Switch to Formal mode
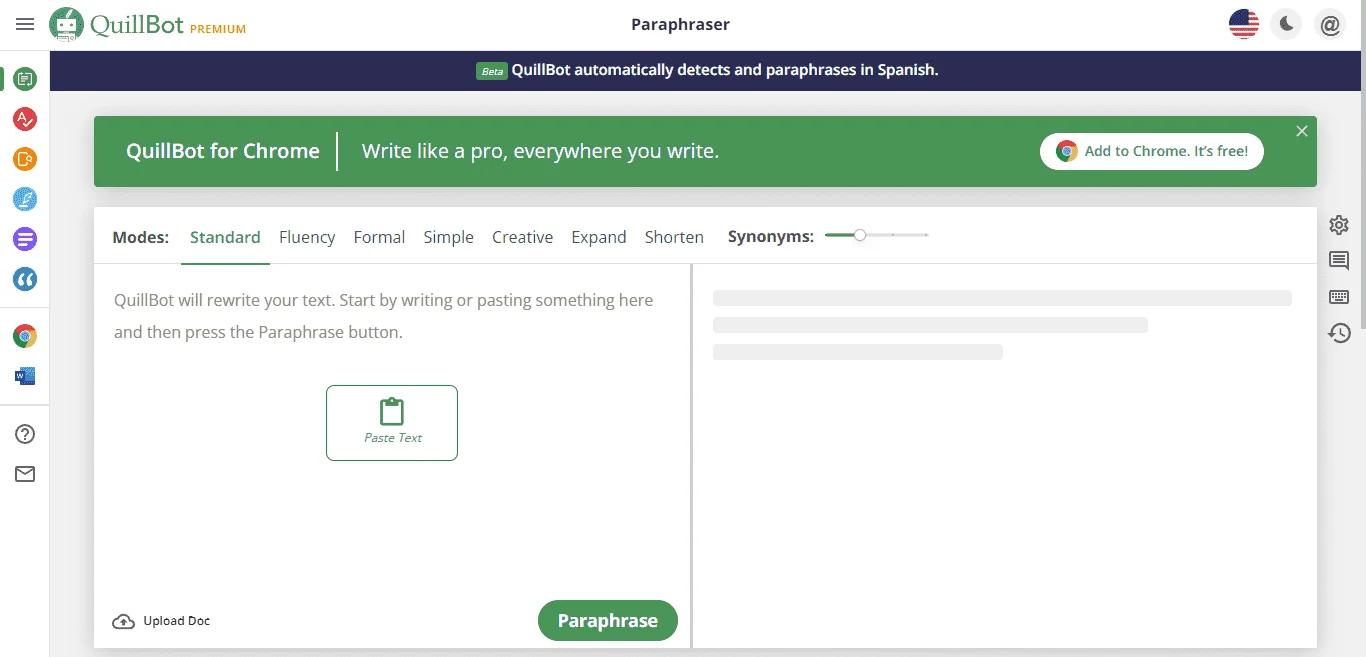The height and width of the screenshot is (657, 1366). point(379,237)
